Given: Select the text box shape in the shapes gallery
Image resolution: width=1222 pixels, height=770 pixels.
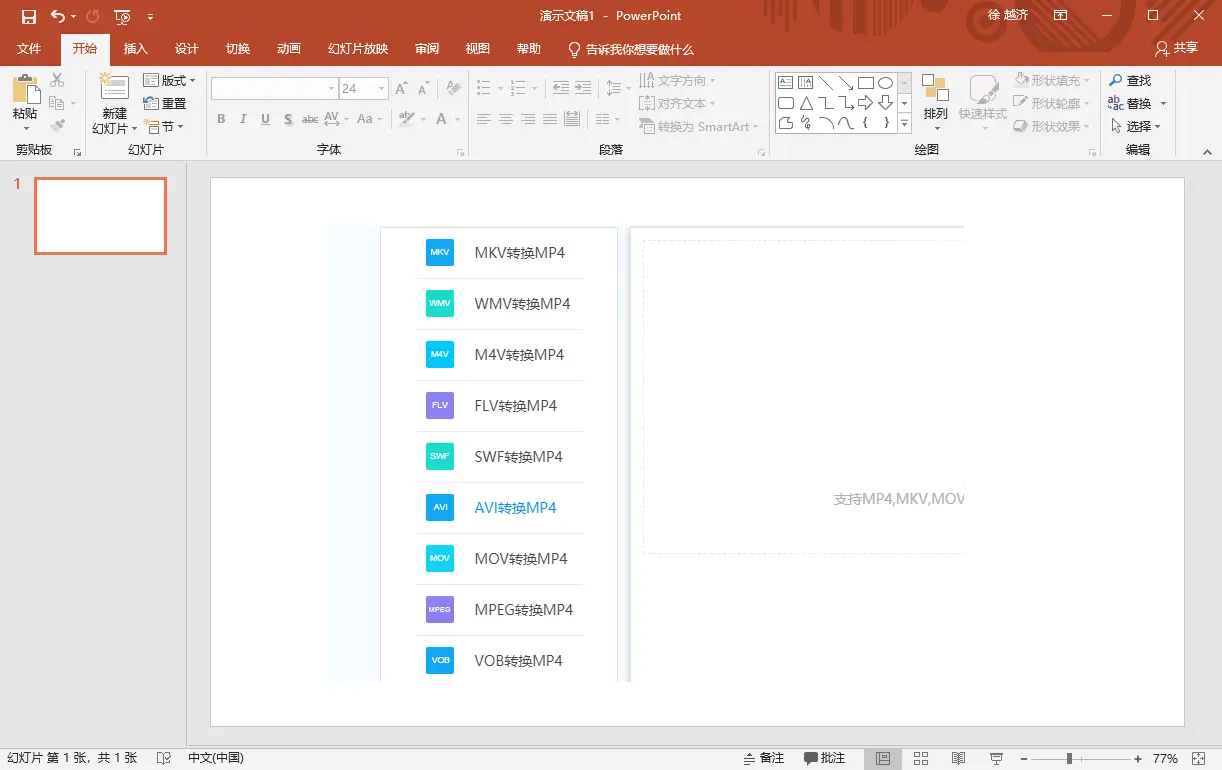Looking at the screenshot, I should coord(785,82).
